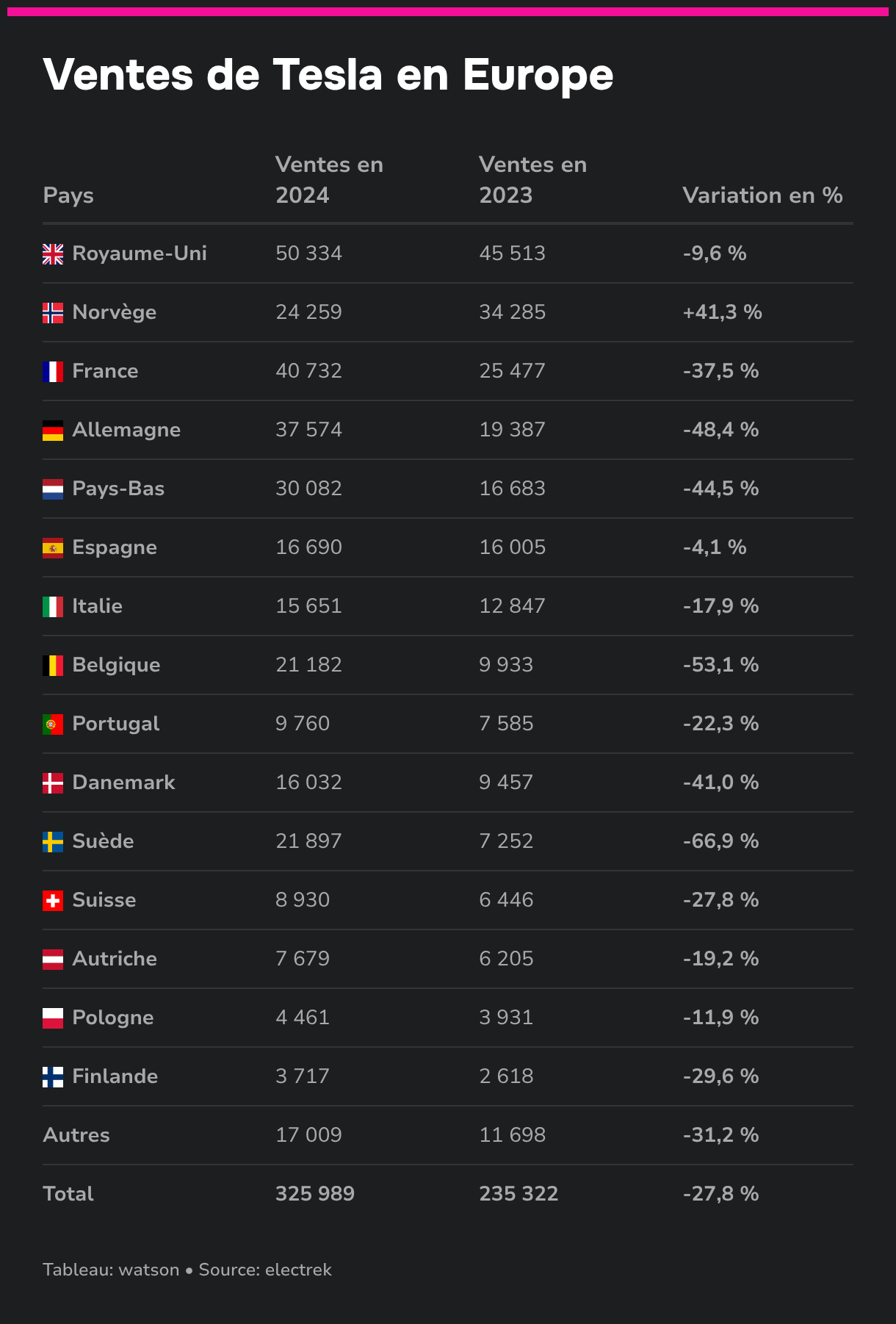Select the 'Ventes en 2024' column header
This screenshot has height=1324, width=896.
[329, 180]
